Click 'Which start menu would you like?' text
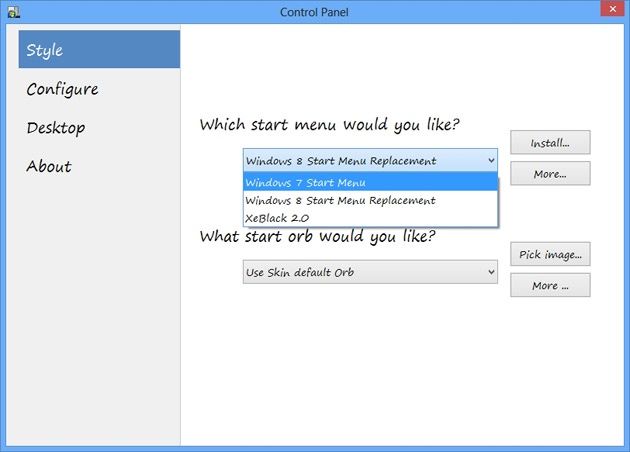Screen dimensions: 630x452 click(x=329, y=125)
